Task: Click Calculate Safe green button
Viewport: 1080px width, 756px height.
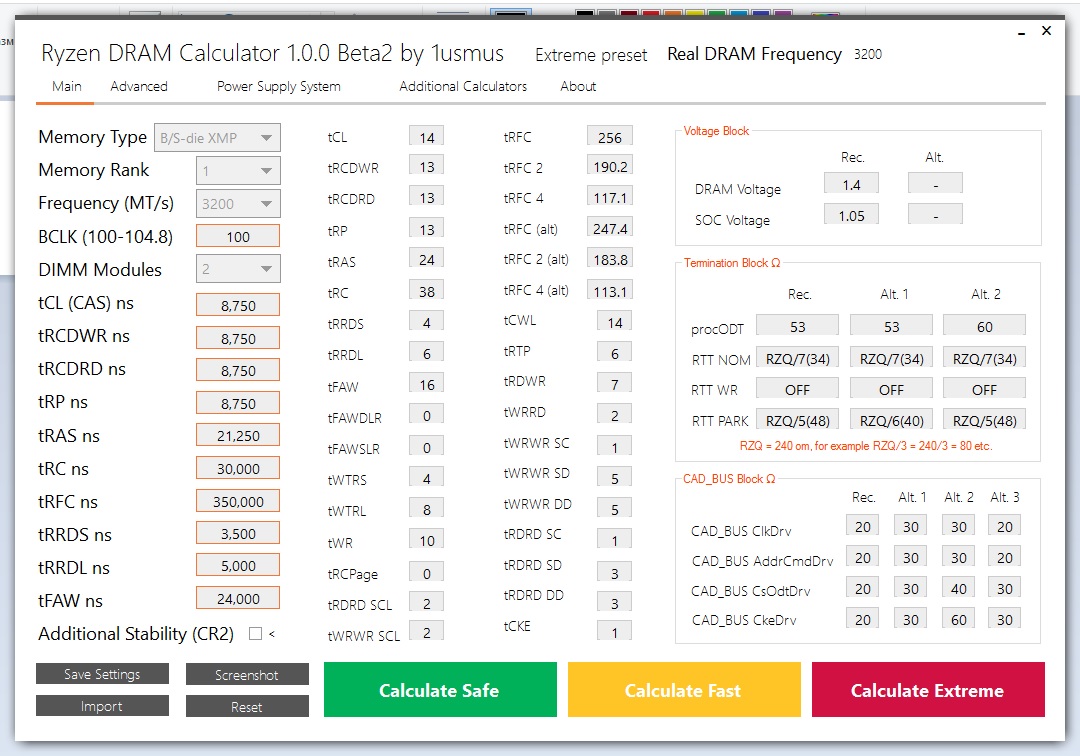Action: pyautogui.click(x=440, y=690)
